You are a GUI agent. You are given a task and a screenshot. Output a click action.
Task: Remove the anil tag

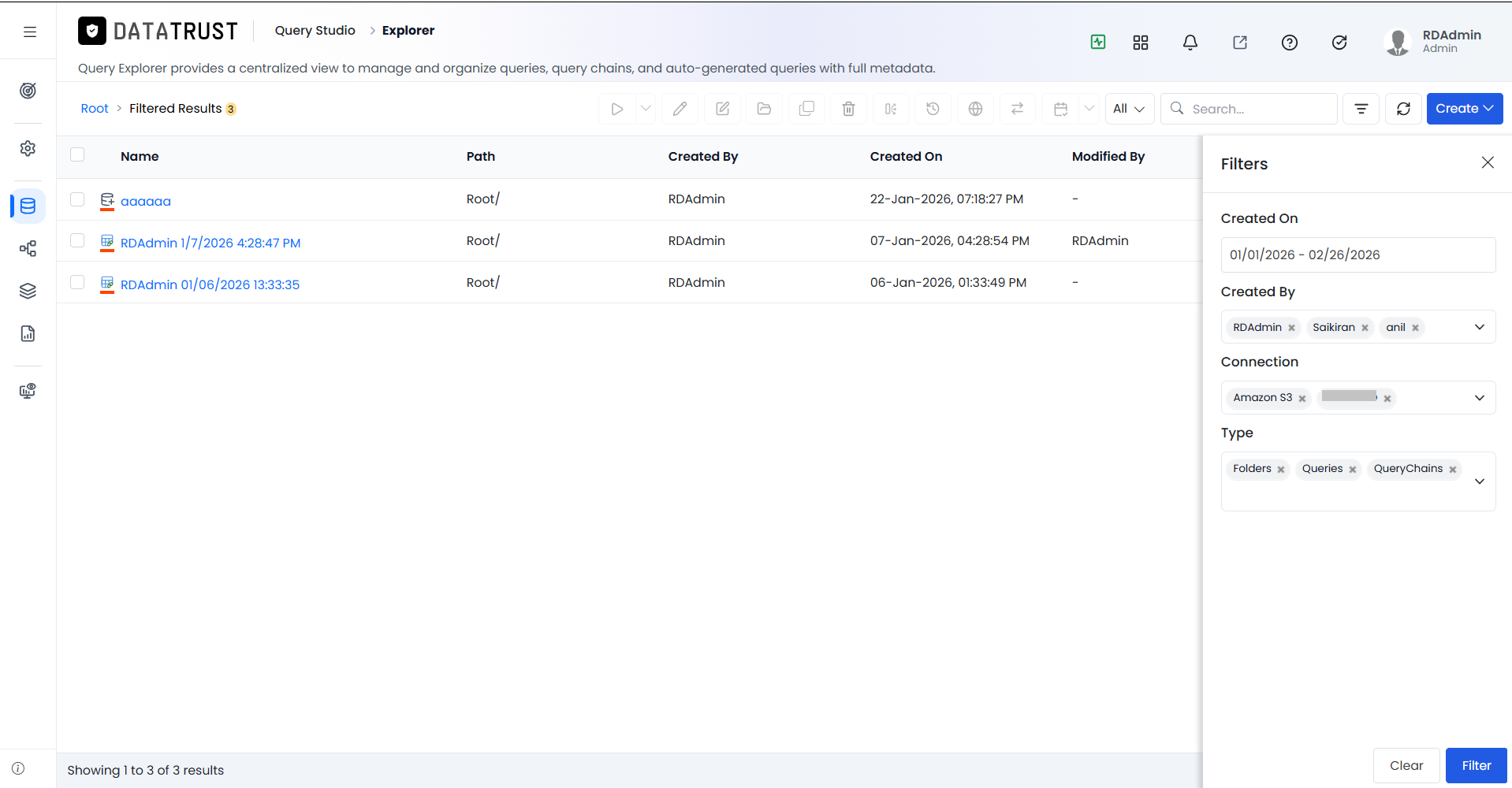(1415, 328)
